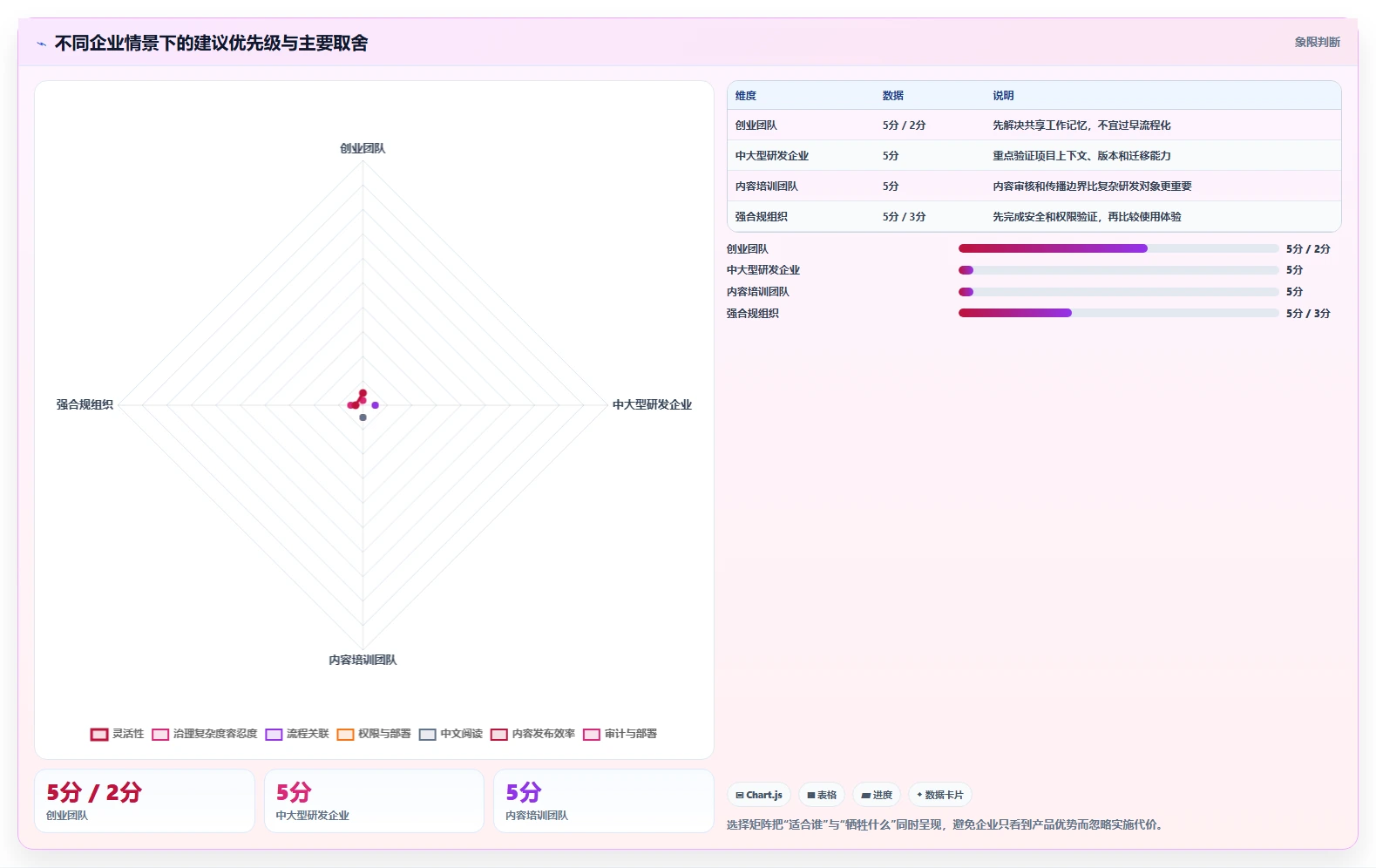1376x868 pixels.
Task: Toggle the 权限与部署 legend item
Action: coord(374,734)
